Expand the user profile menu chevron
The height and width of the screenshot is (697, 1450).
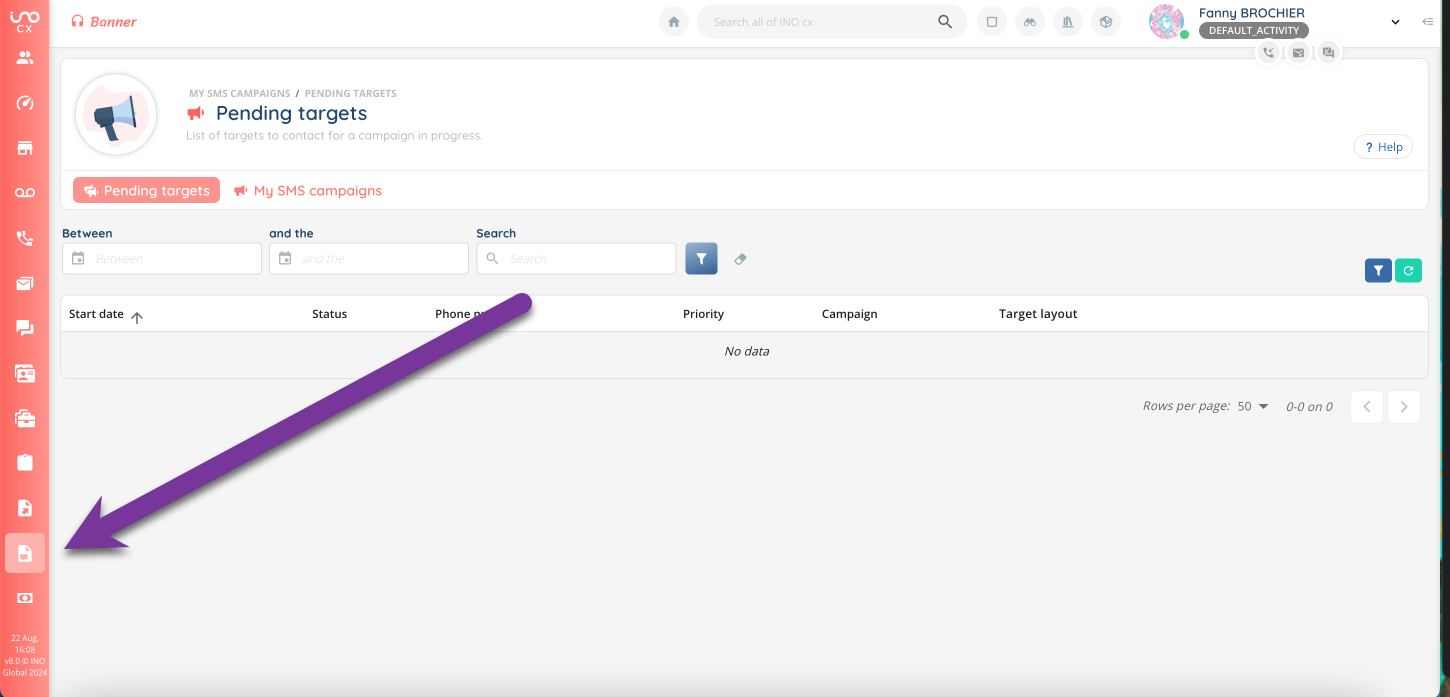tap(1395, 22)
